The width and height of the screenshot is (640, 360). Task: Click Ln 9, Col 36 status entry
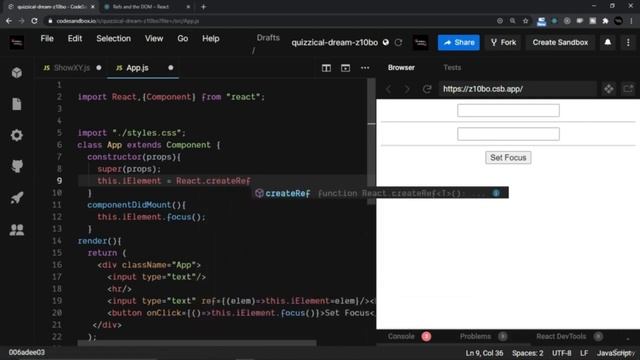[484, 353]
